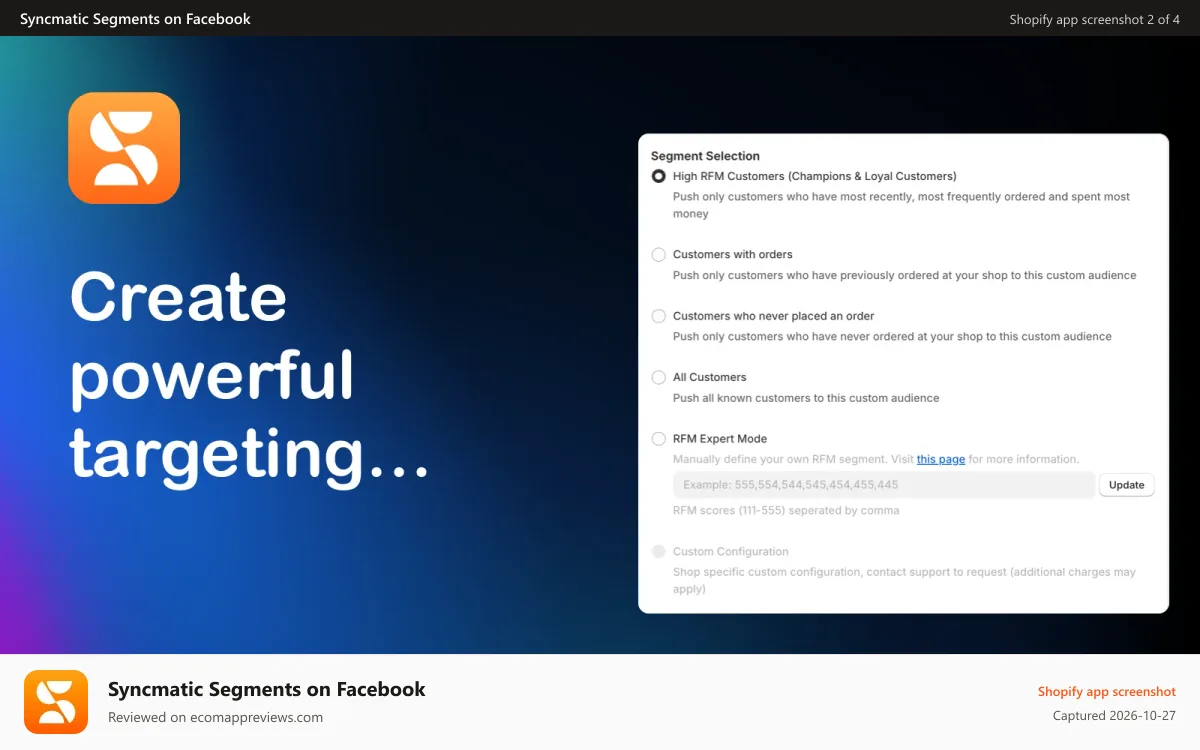Click 'Shopify app screenshot 2 of 4' header
The height and width of the screenshot is (750, 1200).
point(1094,19)
